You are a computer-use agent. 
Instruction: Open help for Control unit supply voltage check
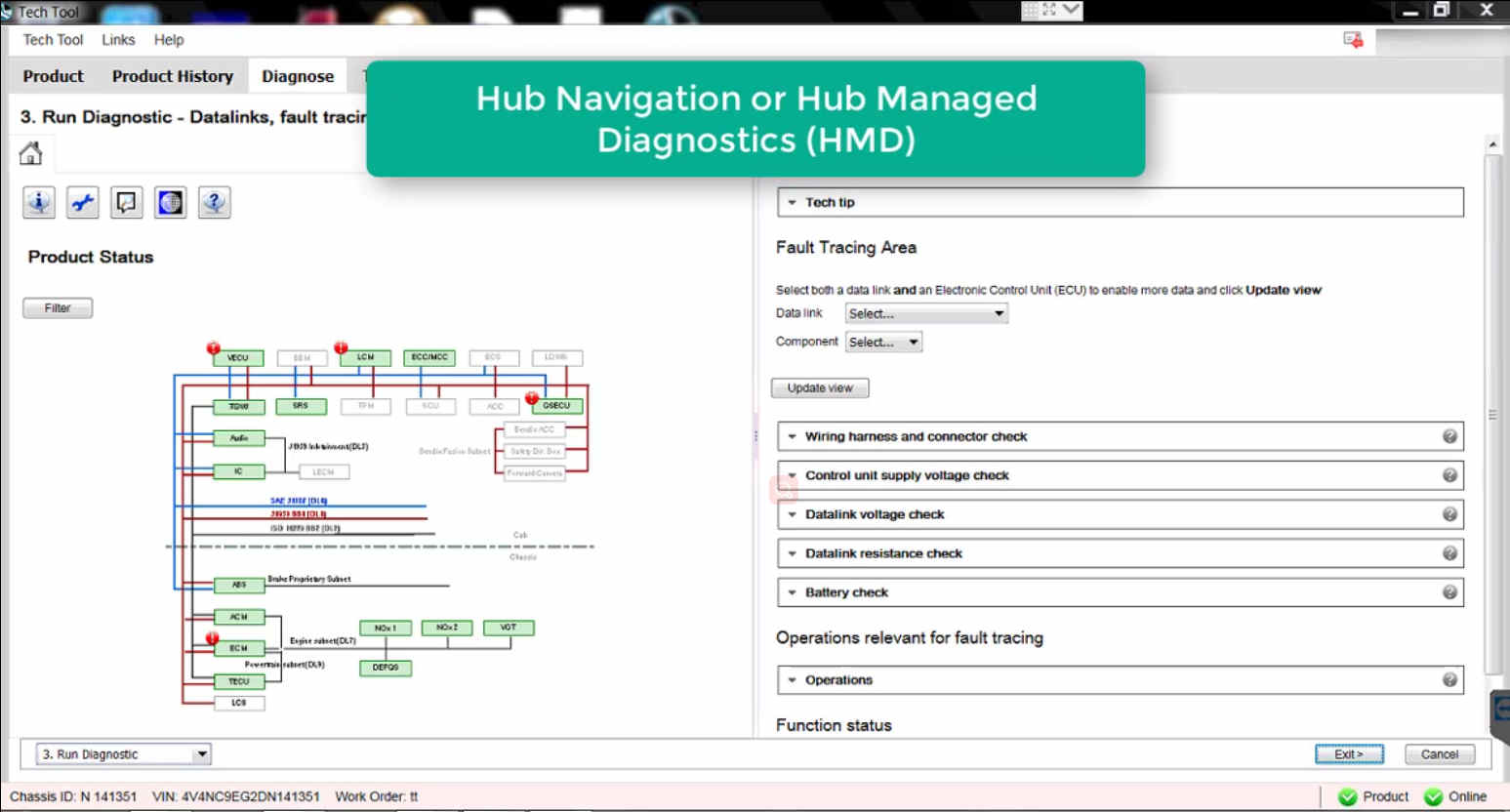click(x=1449, y=475)
